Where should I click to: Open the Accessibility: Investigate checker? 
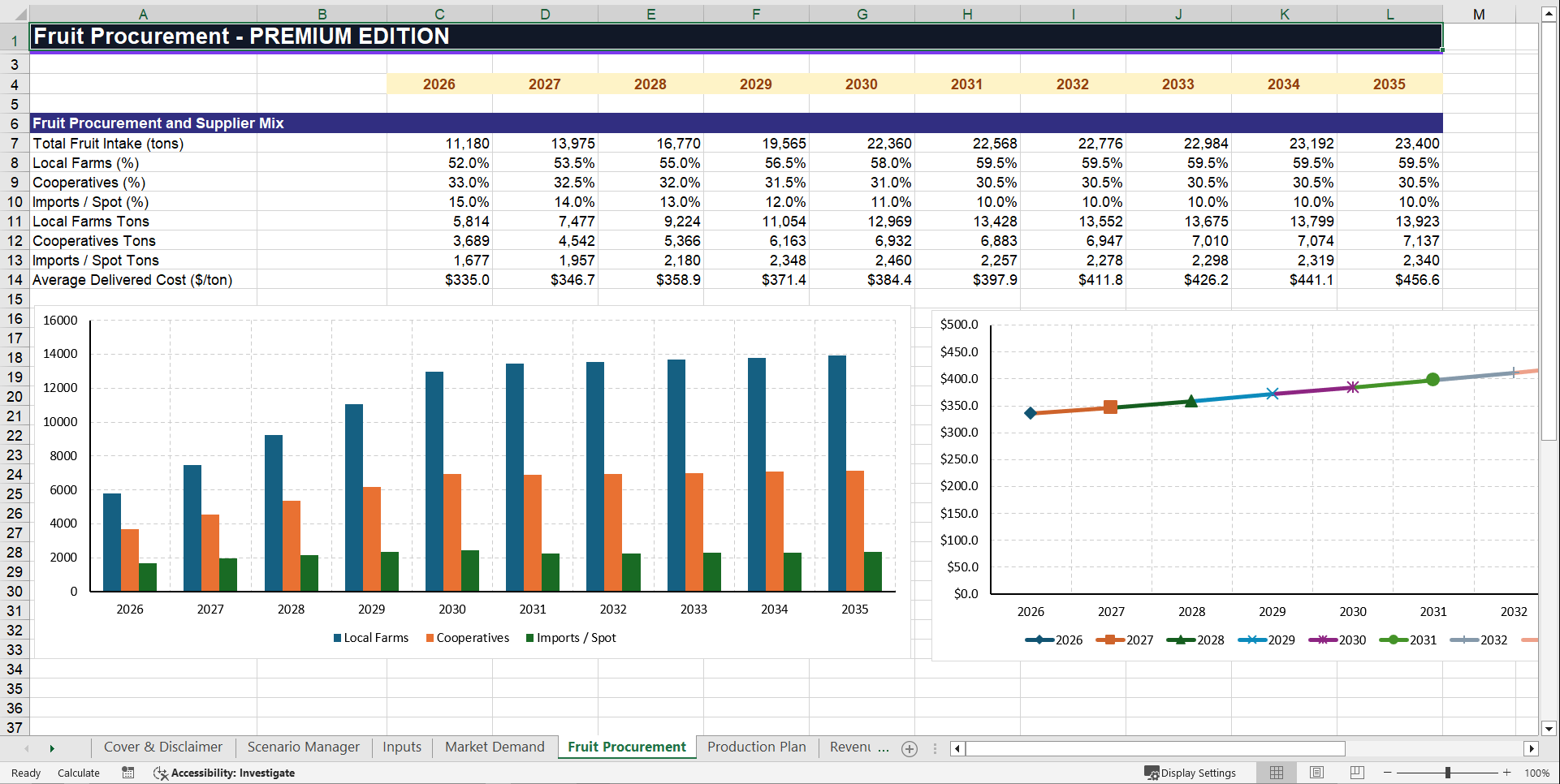click(x=224, y=773)
